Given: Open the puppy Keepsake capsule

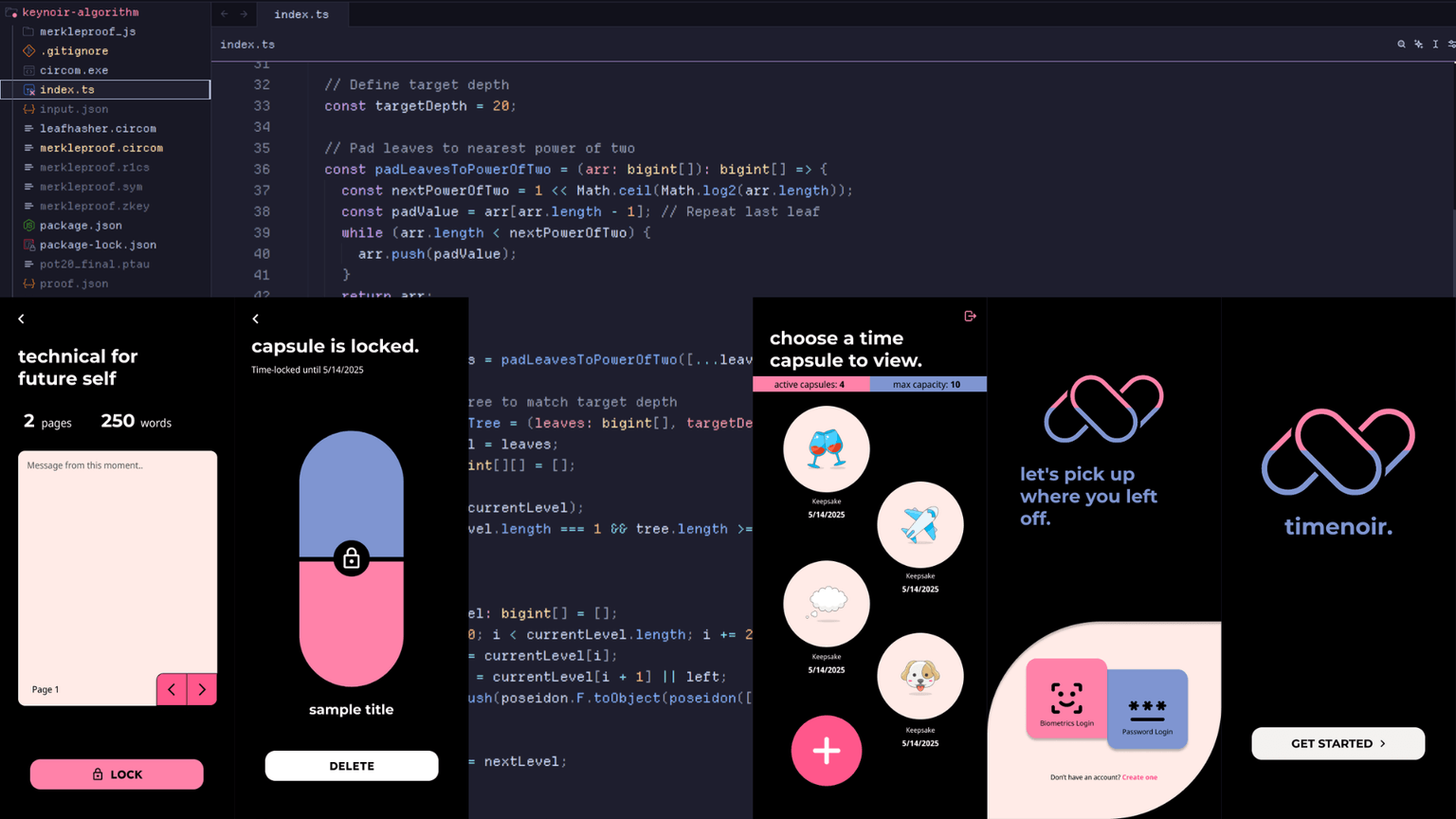Looking at the screenshot, I should coord(919,677).
